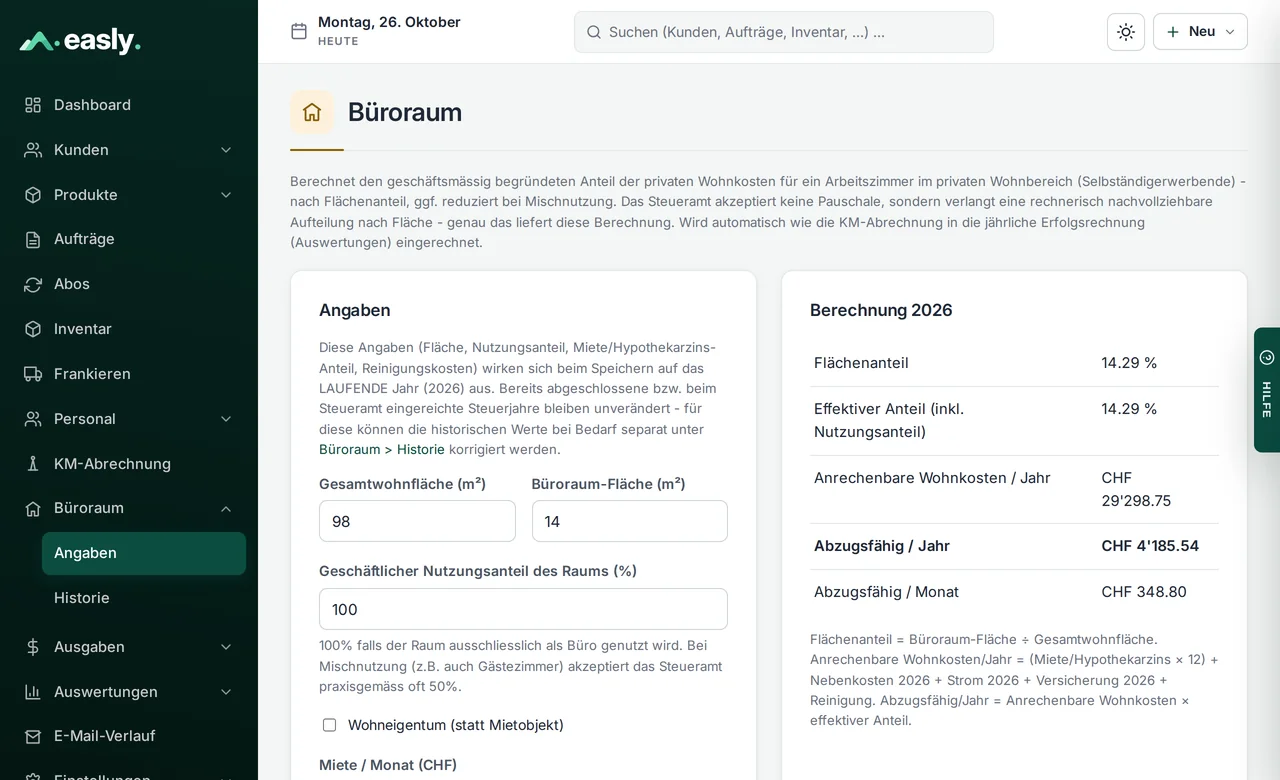Expand the Personal submenu chevron
The image size is (1280, 780).
pos(226,419)
